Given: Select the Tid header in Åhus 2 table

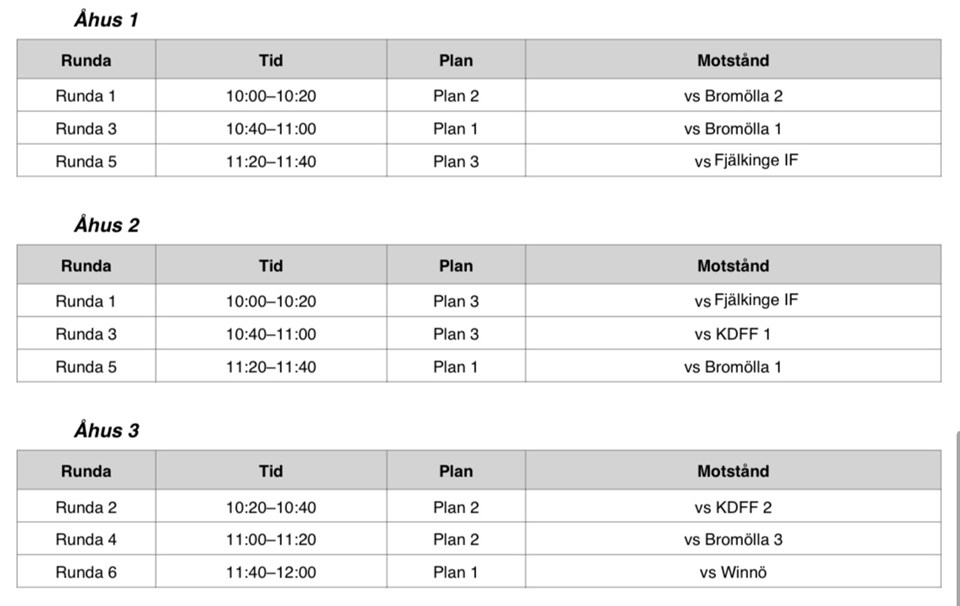Looking at the screenshot, I should pos(270,266).
